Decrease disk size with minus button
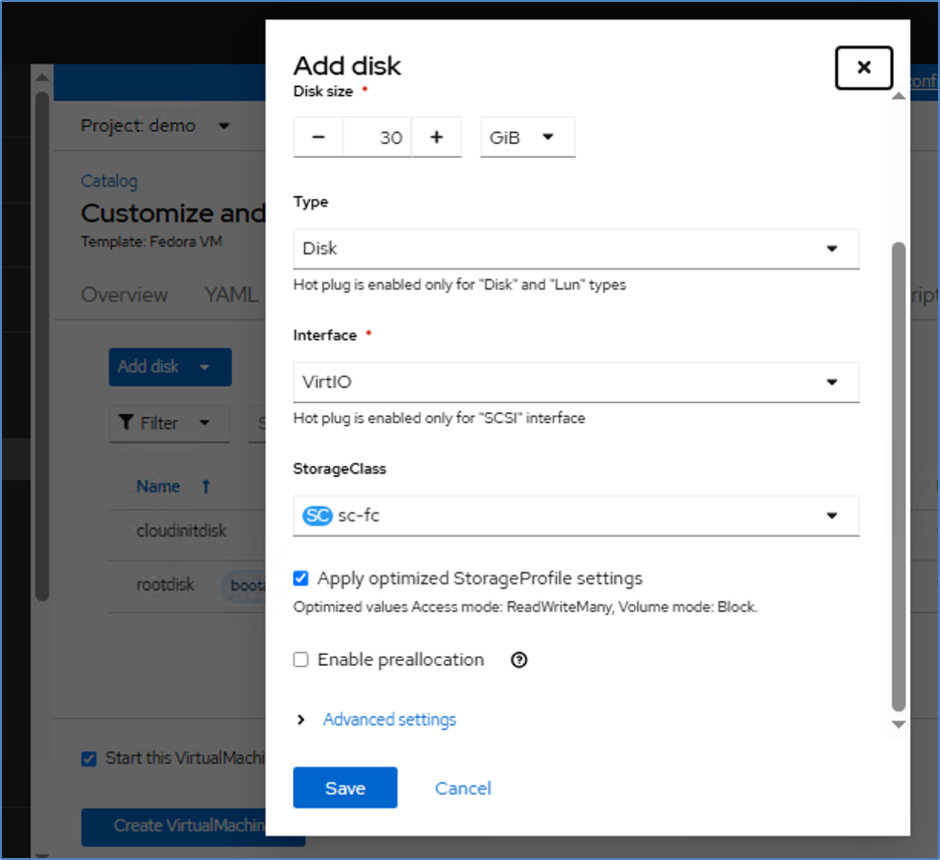The image size is (940, 860). click(x=318, y=138)
